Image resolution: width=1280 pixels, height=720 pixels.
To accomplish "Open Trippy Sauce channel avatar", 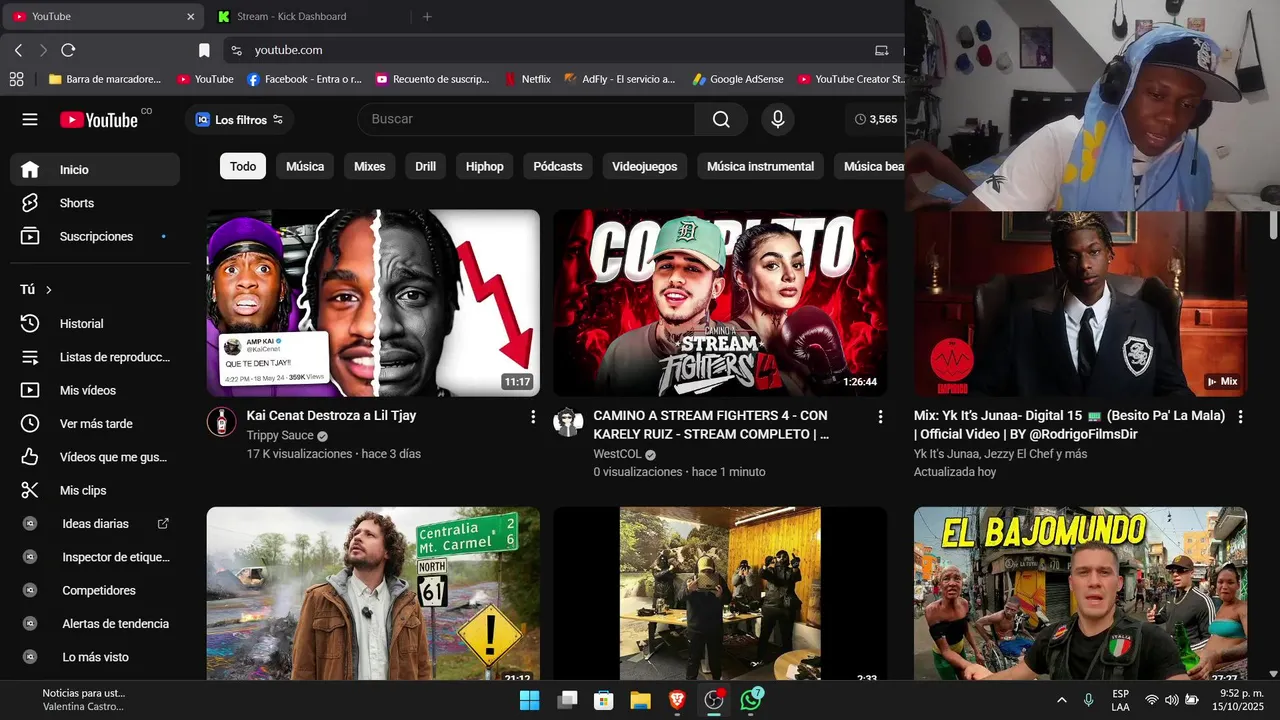I will tap(221, 422).
